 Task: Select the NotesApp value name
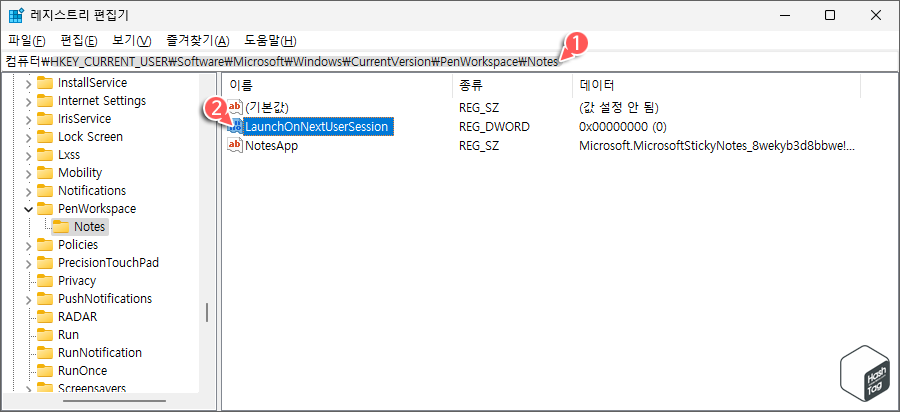click(x=271, y=146)
